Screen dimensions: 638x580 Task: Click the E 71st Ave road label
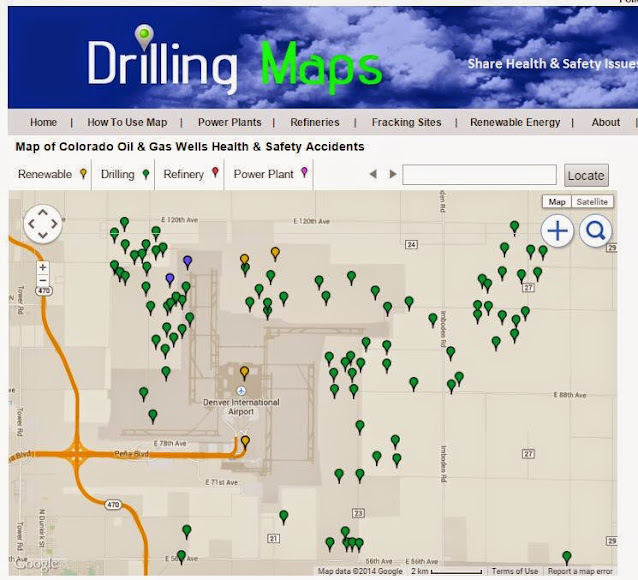pos(221,482)
